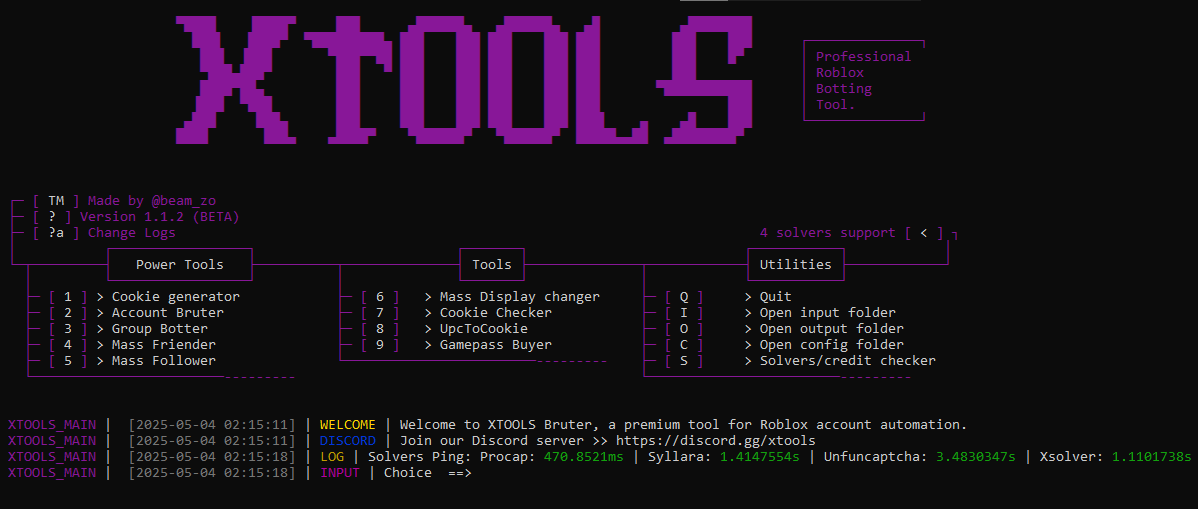
Task: Click the Change Logs label
Action: [131, 233]
